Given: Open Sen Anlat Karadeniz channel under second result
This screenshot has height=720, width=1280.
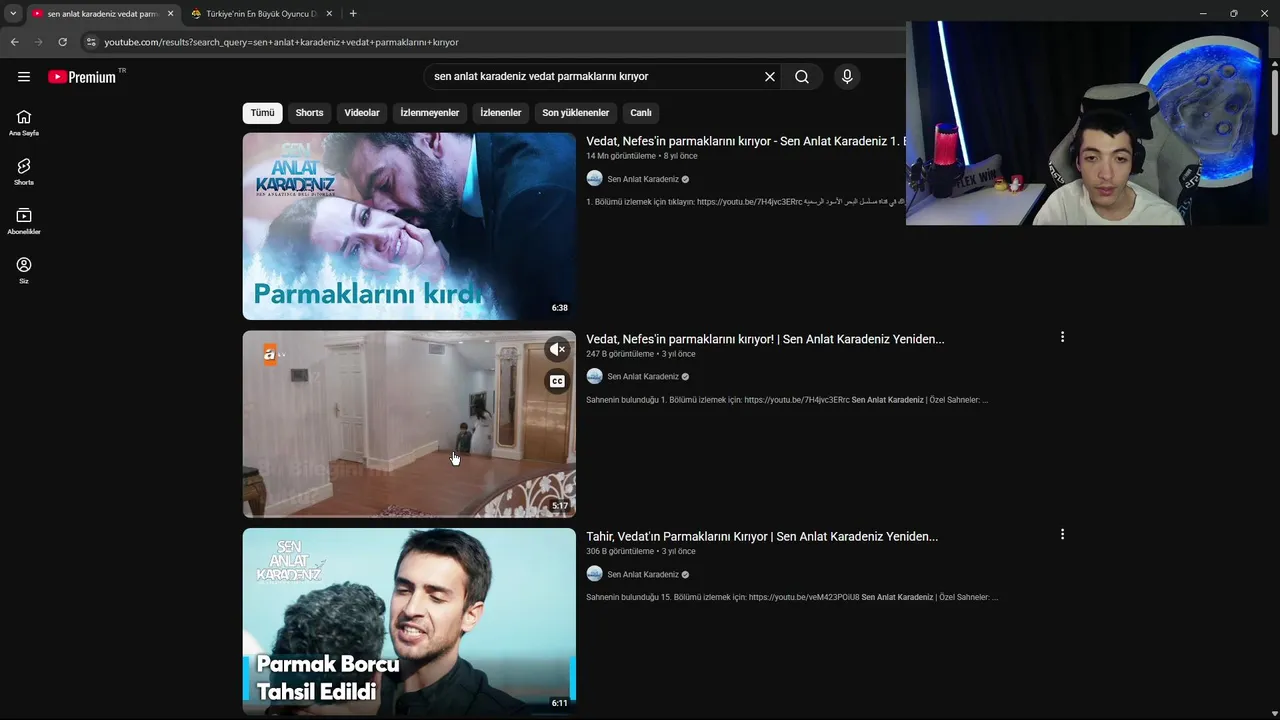Looking at the screenshot, I should [643, 376].
